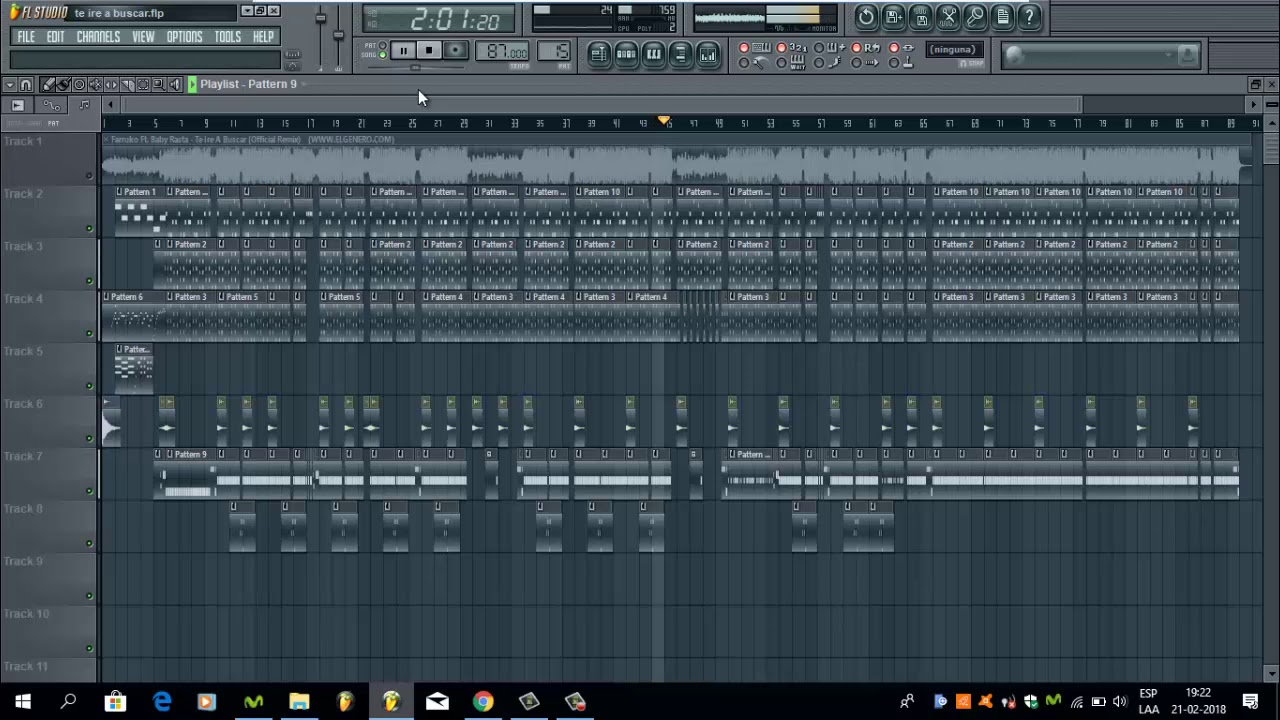The height and width of the screenshot is (720, 1280).
Task: Toggle the metronome switch
Action: 743,62
